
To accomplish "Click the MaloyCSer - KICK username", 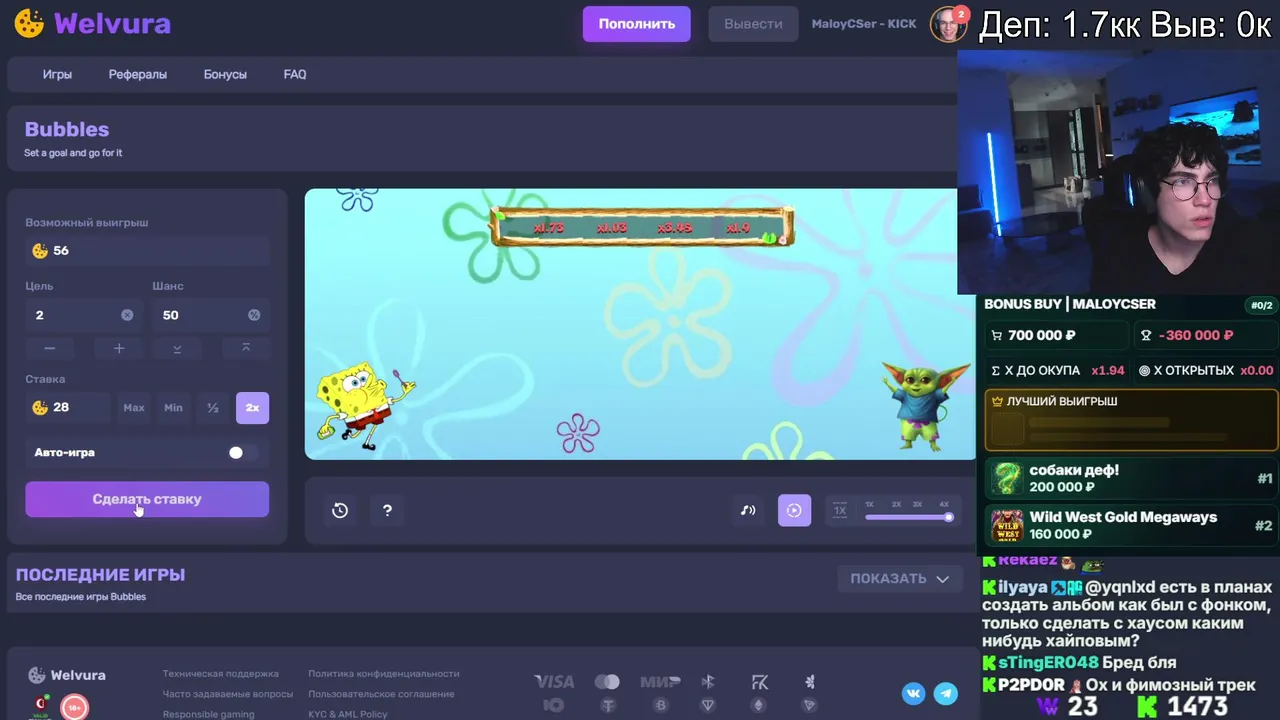I will (864, 24).
